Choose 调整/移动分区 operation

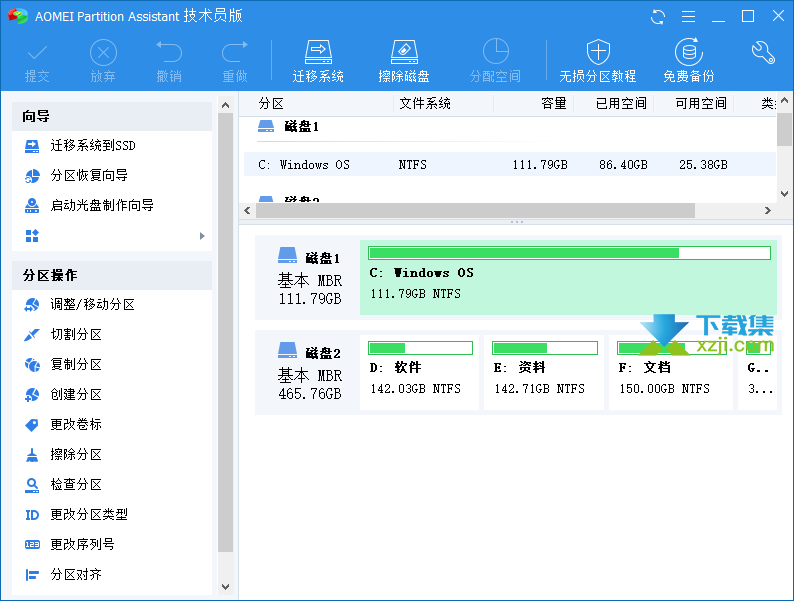coord(93,305)
